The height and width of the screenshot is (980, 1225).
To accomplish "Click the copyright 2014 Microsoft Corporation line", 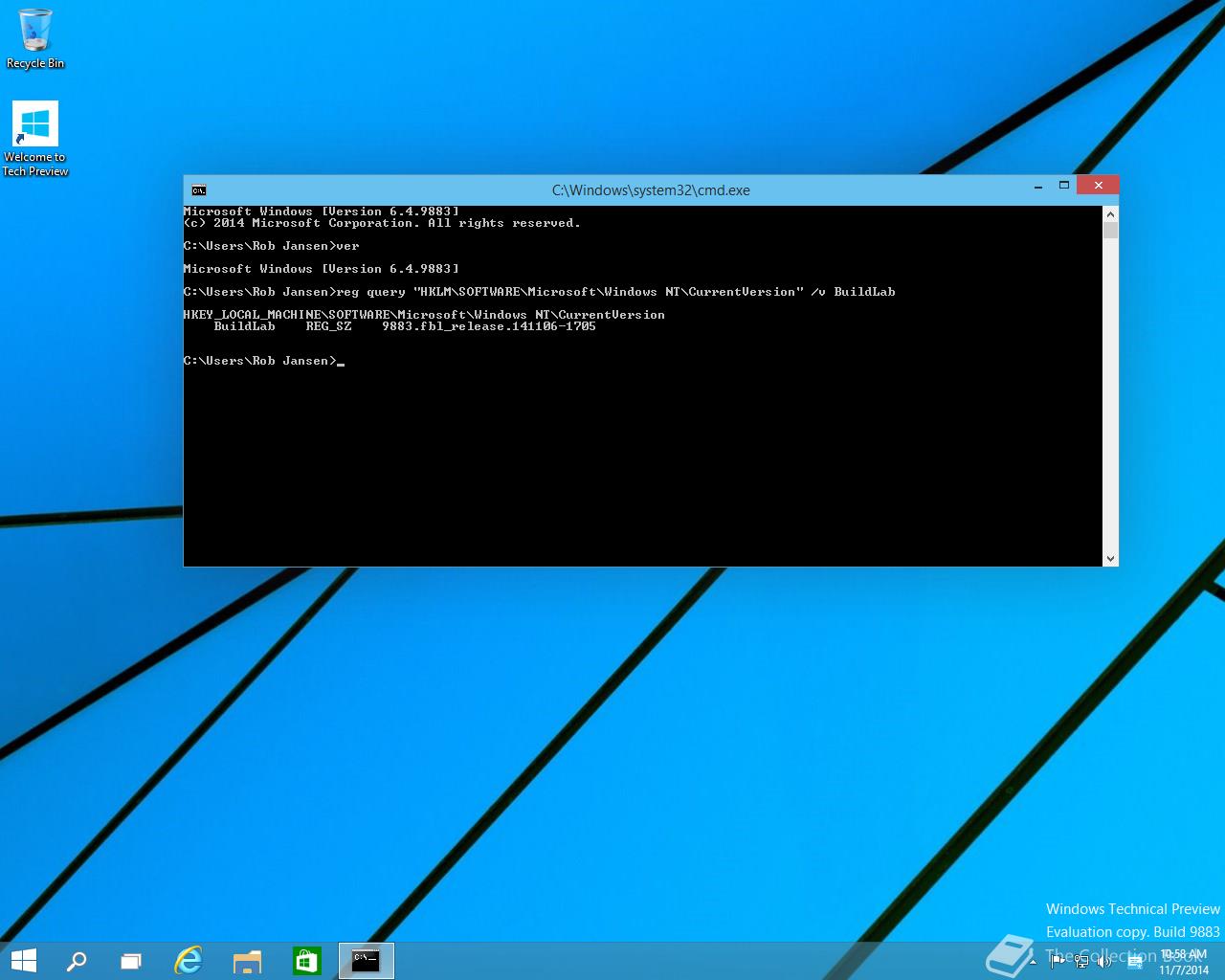I will (382, 223).
